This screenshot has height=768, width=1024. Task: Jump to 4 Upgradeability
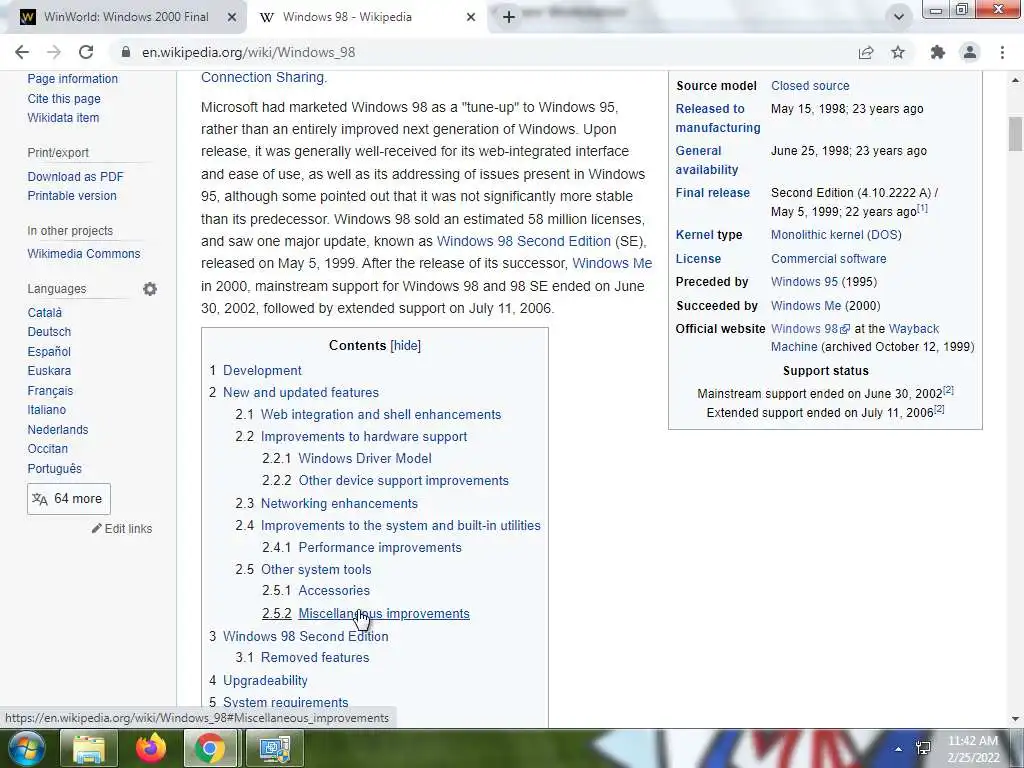tap(265, 680)
